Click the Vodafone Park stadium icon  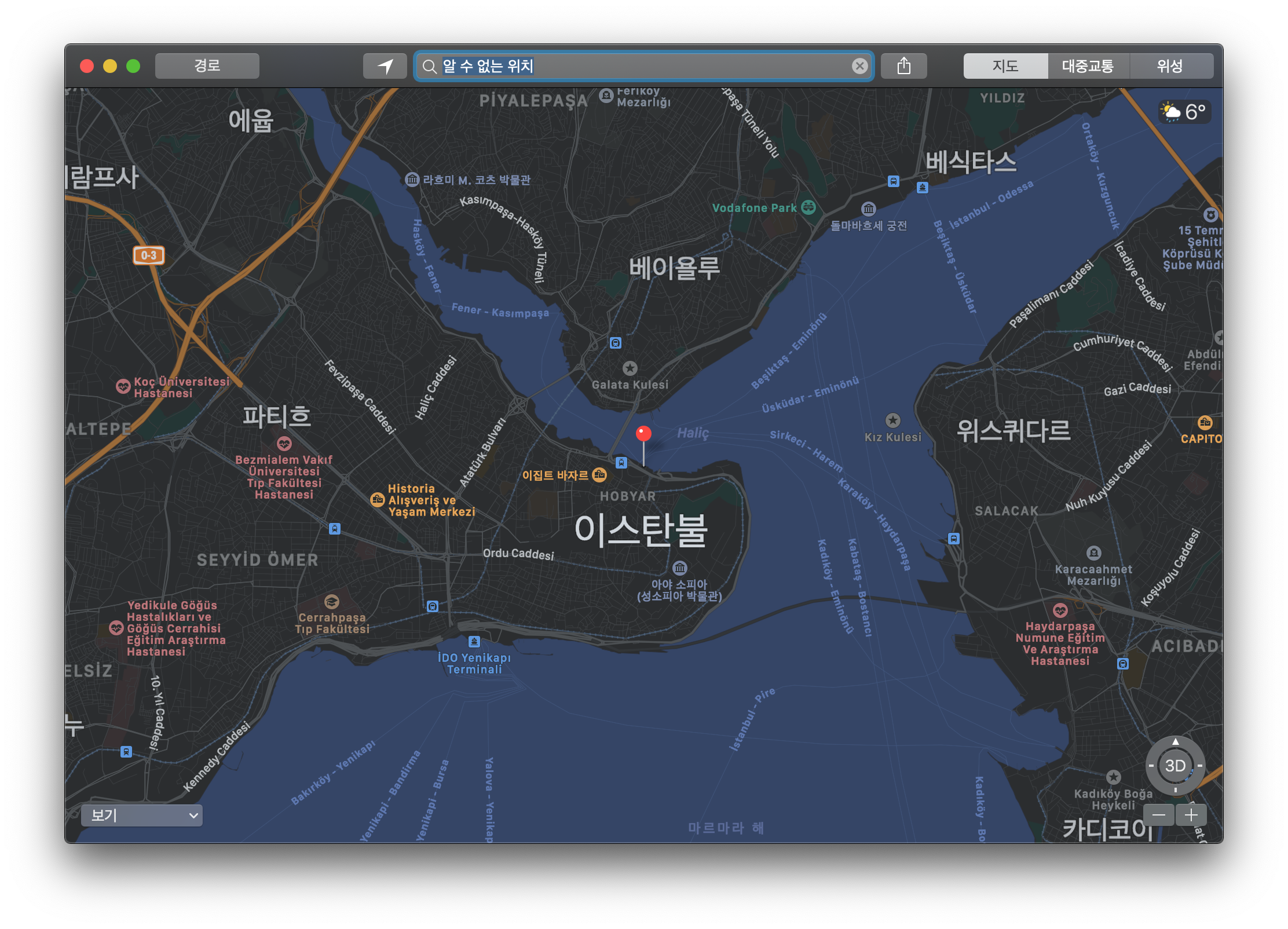point(808,207)
